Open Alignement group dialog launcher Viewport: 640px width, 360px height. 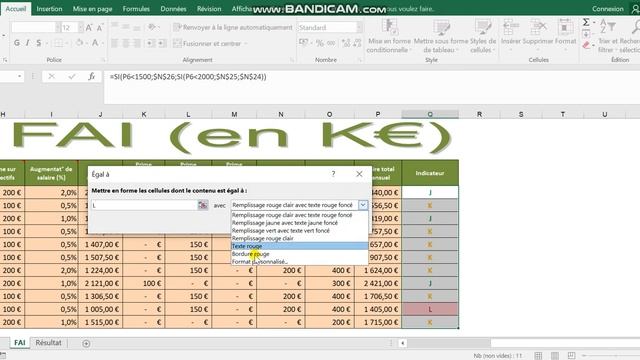(x=292, y=60)
